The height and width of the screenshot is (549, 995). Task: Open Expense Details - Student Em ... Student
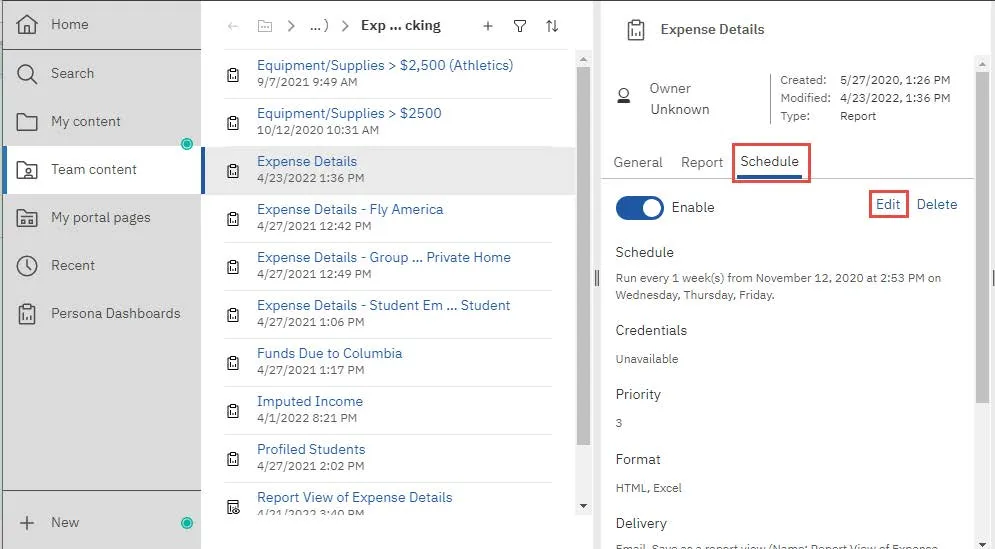[x=383, y=305]
